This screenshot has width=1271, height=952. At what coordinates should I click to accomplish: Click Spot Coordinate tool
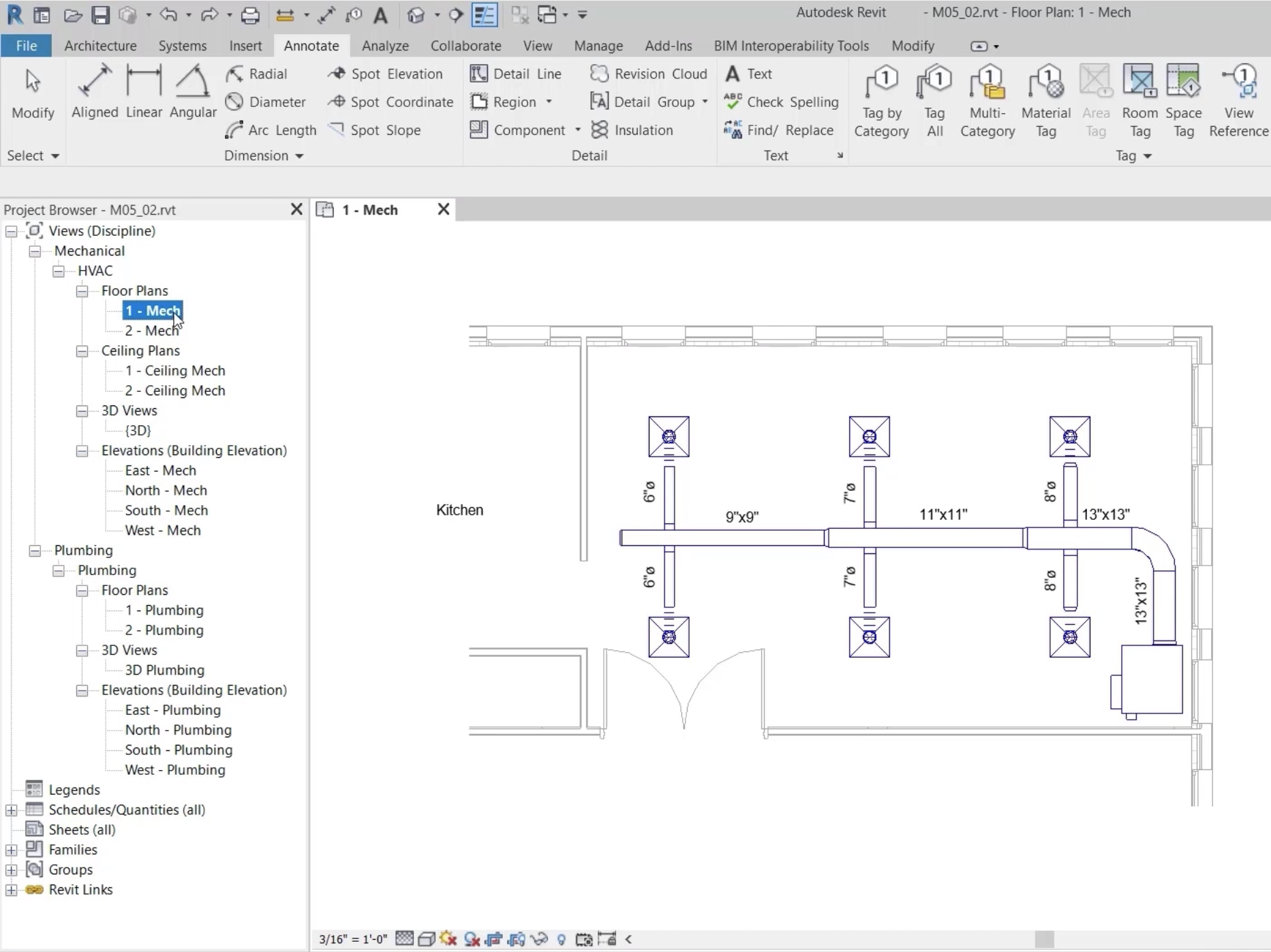[391, 102]
